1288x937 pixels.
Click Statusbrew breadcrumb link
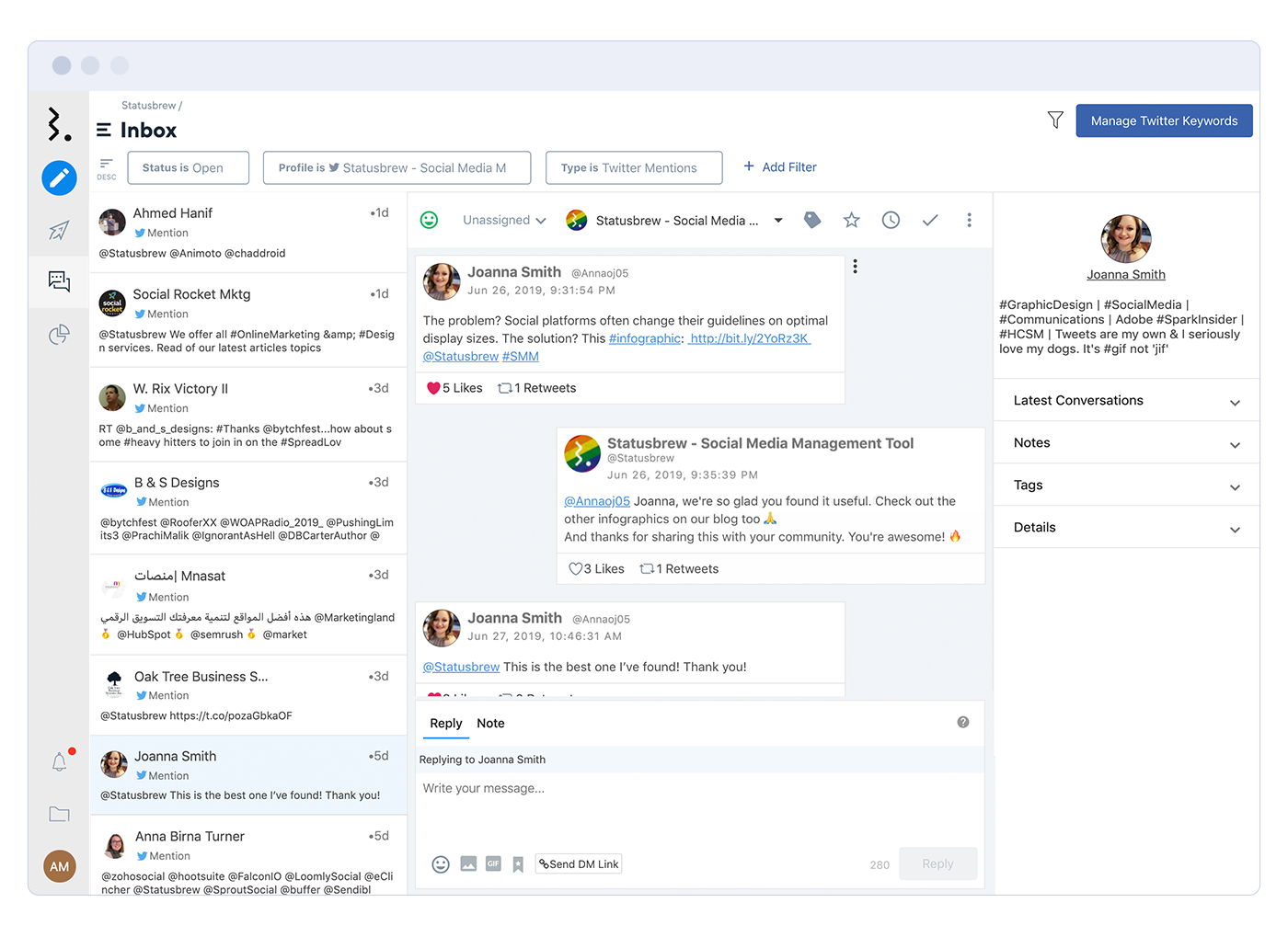[x=149, y=106]
